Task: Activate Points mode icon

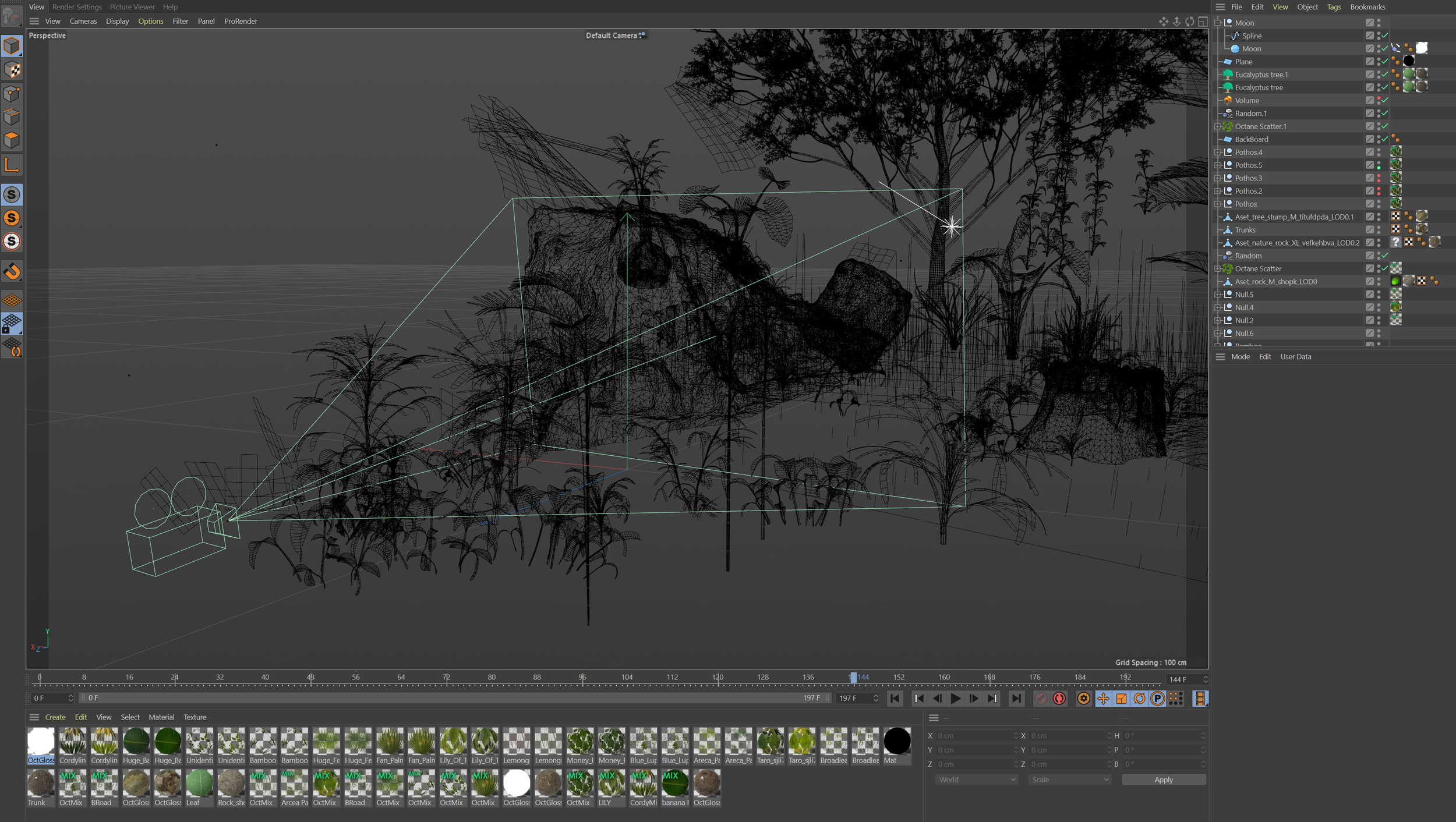Action: tap(12, 94)
